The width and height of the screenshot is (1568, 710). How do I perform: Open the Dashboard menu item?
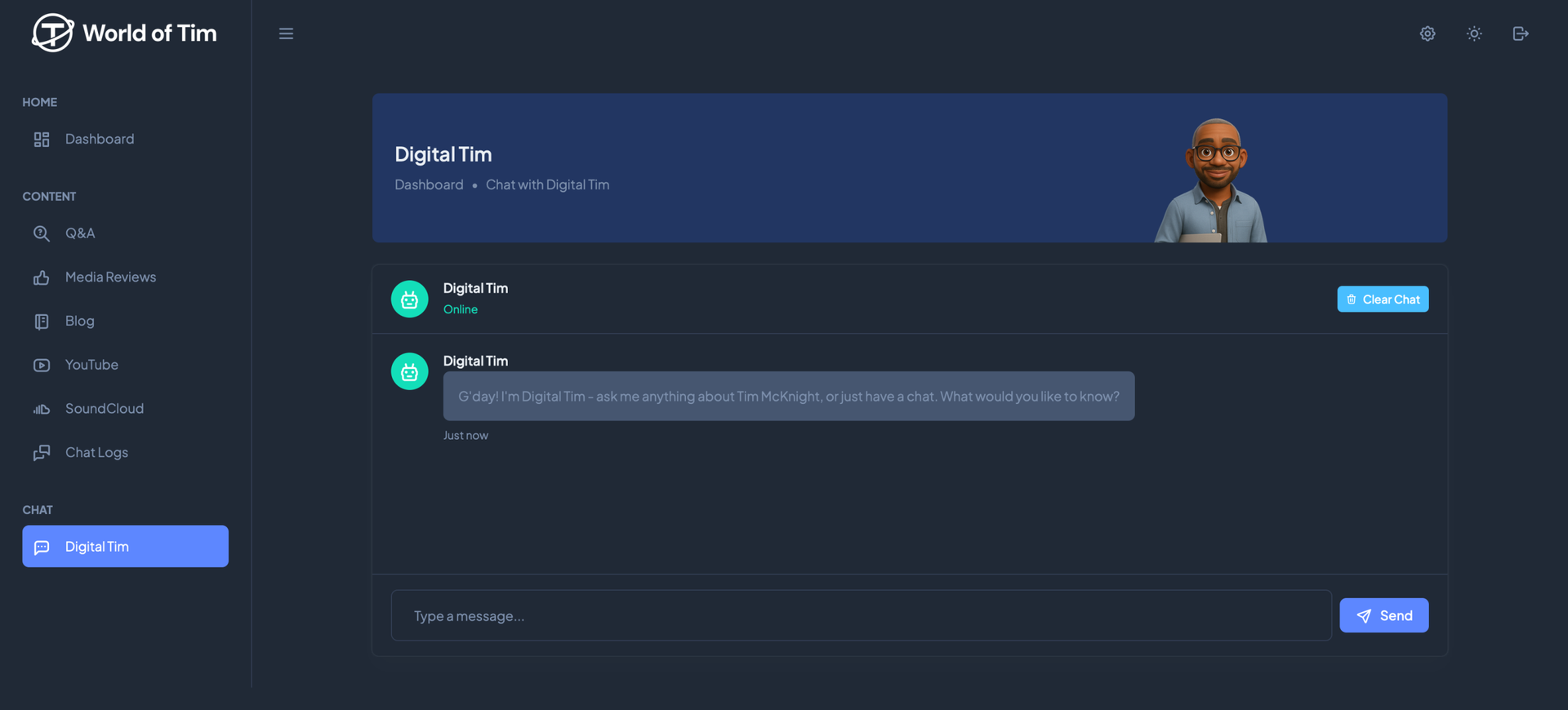pos(100,139)
